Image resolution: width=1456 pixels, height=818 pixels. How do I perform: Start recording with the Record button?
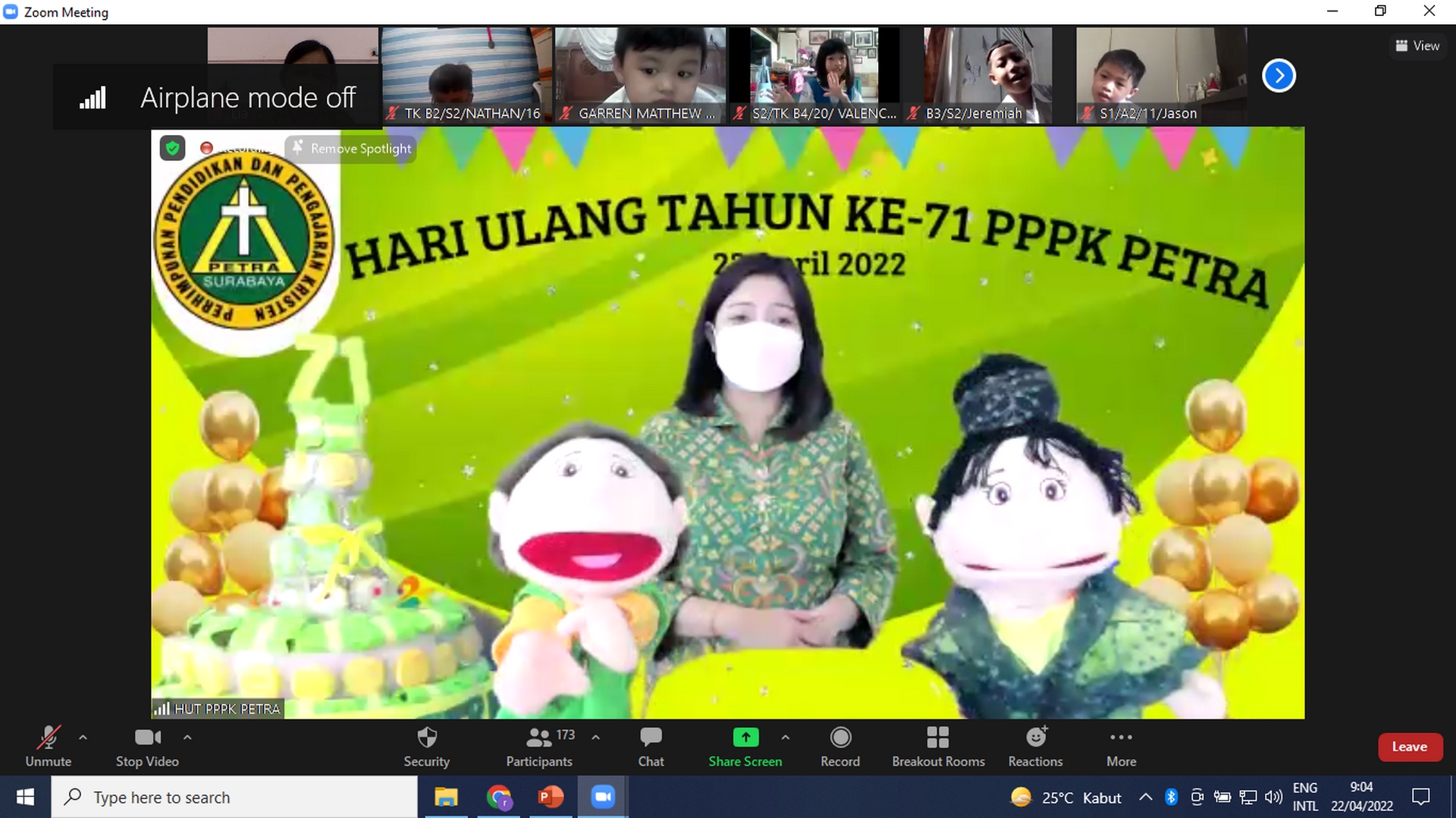pyautogui.click(x=839, y=746)
